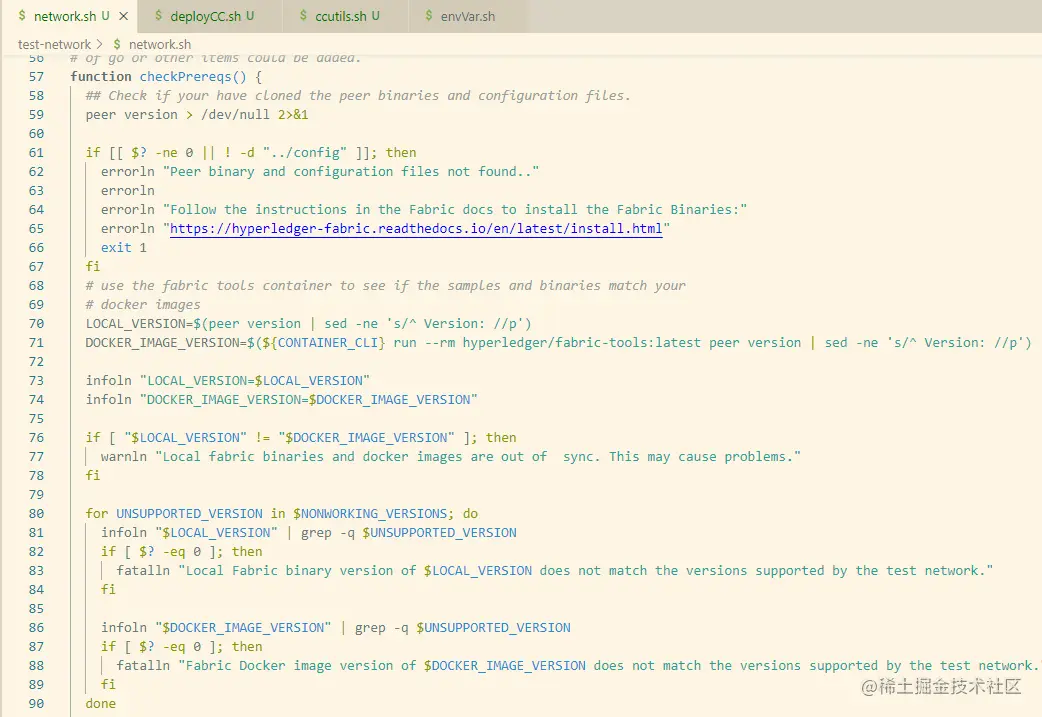Click errorln 'Follow the instructions in the Fabric' line
The height and width of the screenshot is (717, 1042).
point(424,210)
